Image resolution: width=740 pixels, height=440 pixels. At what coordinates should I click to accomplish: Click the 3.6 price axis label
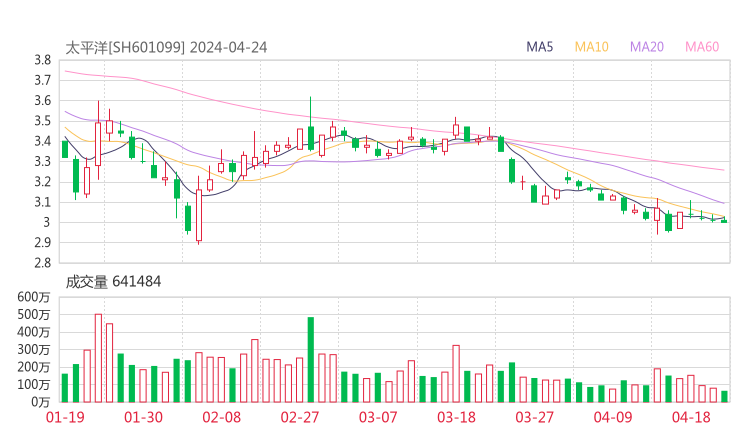(x=42, y=101)
